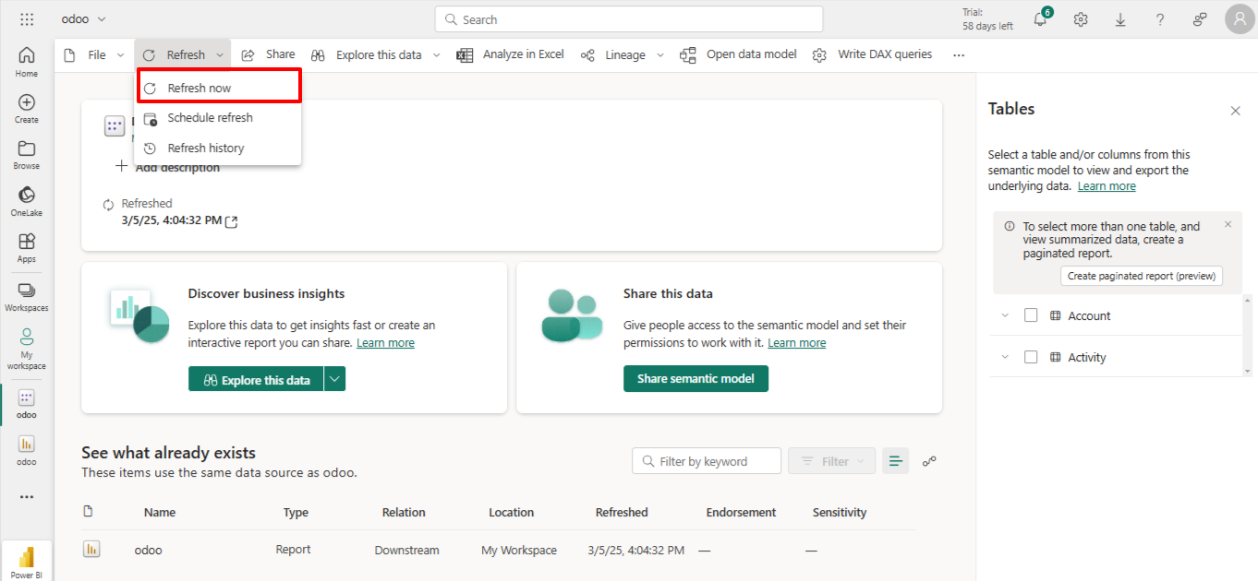The image size is (1258, 581).
Task: Click Create paginated report (preview) button
Action: click(1141, 276)
